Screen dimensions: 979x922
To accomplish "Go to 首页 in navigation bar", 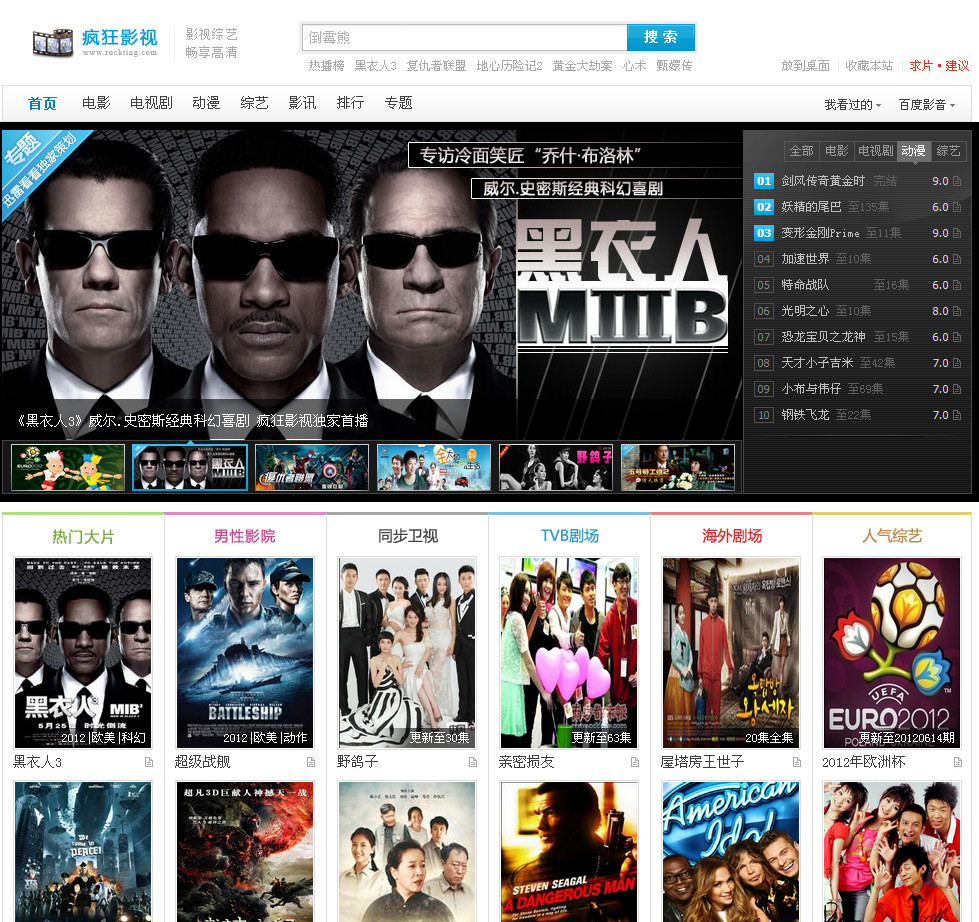I will (42, 104).
